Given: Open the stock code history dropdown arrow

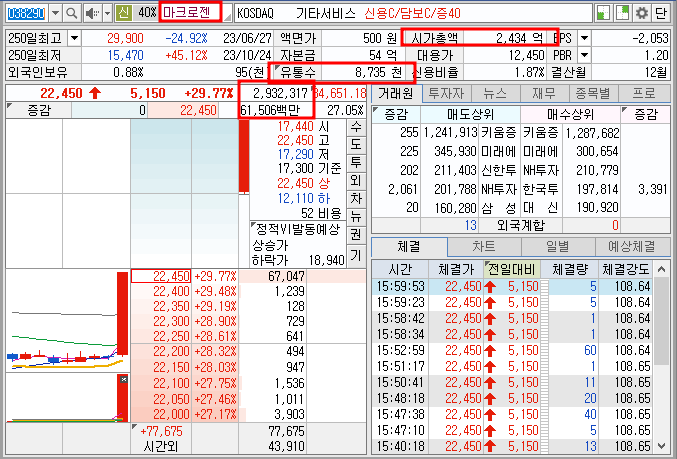Looking at the screenshot, I should 55,13.
